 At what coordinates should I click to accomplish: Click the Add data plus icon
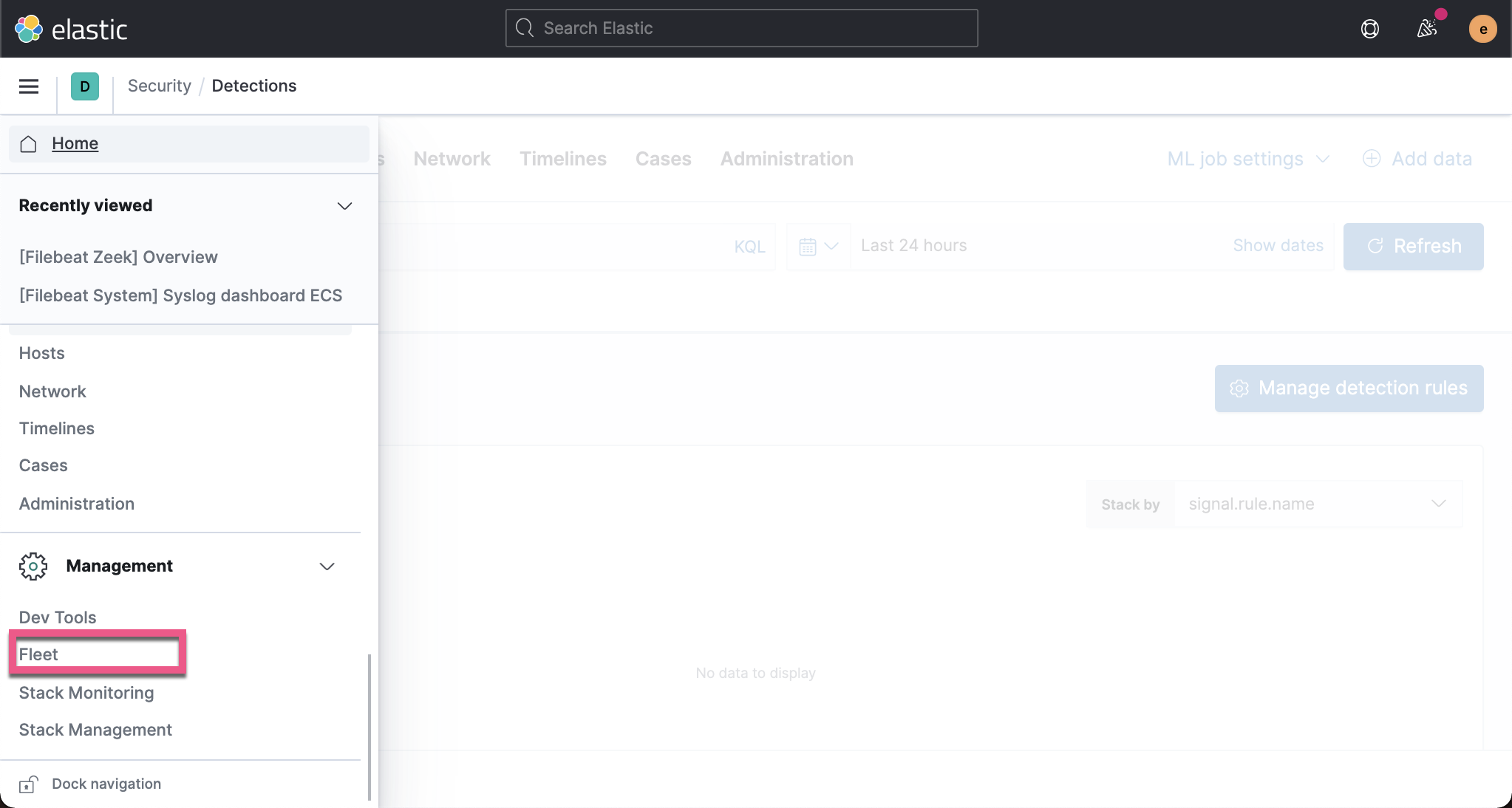point(1371,158)
